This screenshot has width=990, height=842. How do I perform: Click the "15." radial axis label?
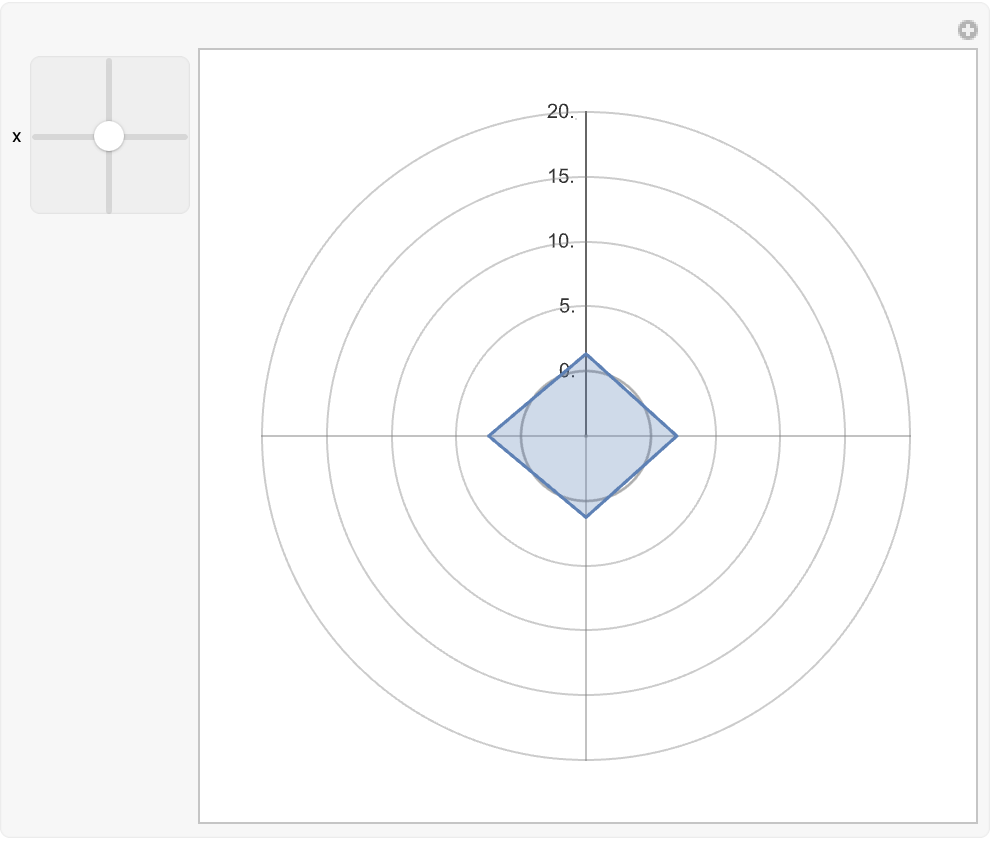tap(561, 177)
